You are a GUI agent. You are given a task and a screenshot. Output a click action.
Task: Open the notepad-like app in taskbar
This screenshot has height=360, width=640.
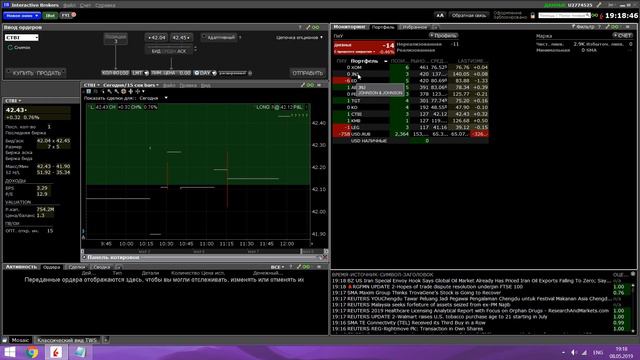click(x=80, y=352)
